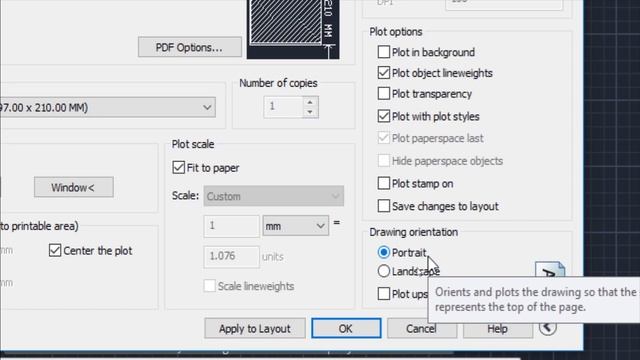Click the Window< selection button
This screenshot has width=640, height=360.
[74, 187]
